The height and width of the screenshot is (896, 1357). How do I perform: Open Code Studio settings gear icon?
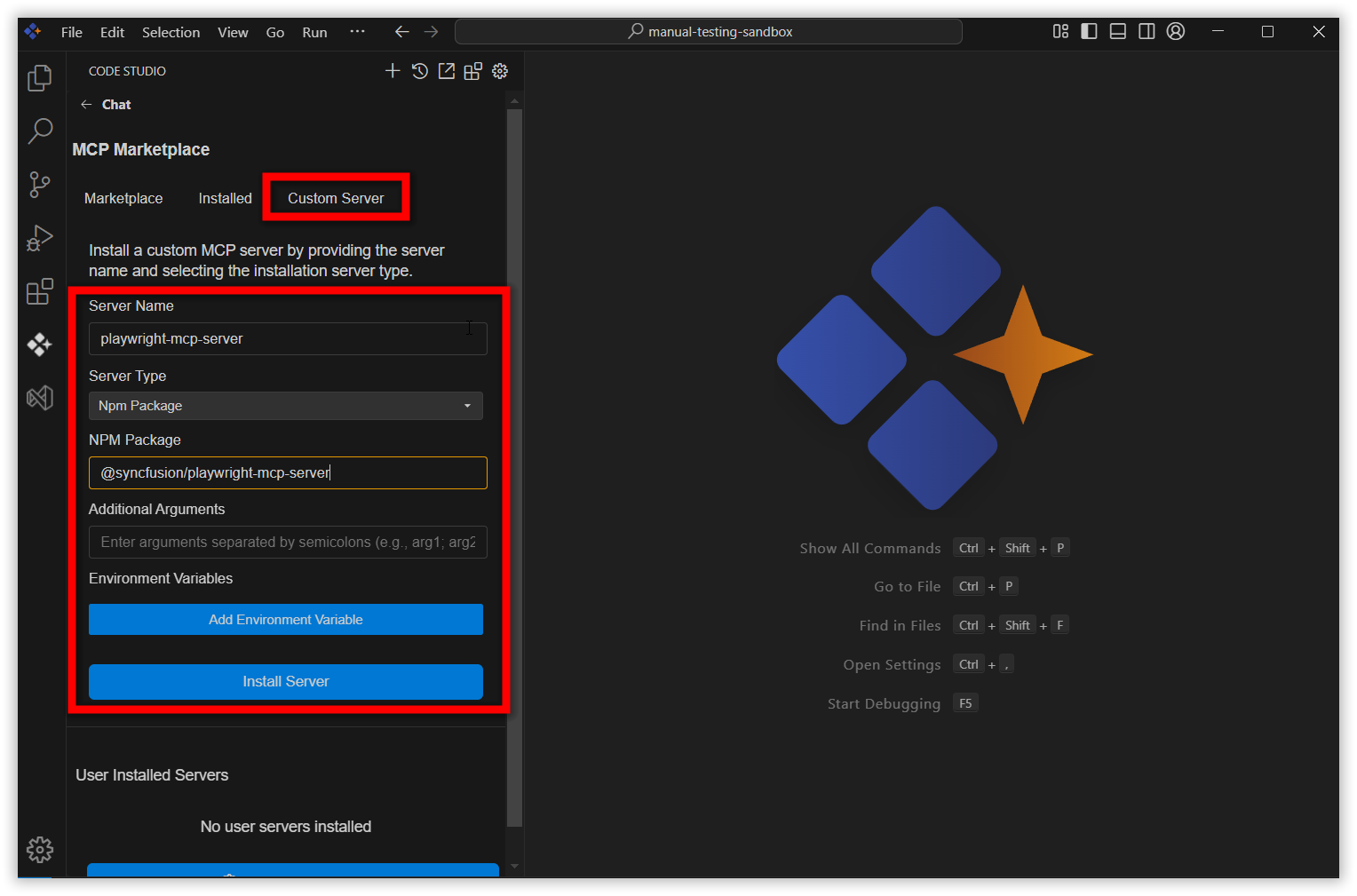500,71
